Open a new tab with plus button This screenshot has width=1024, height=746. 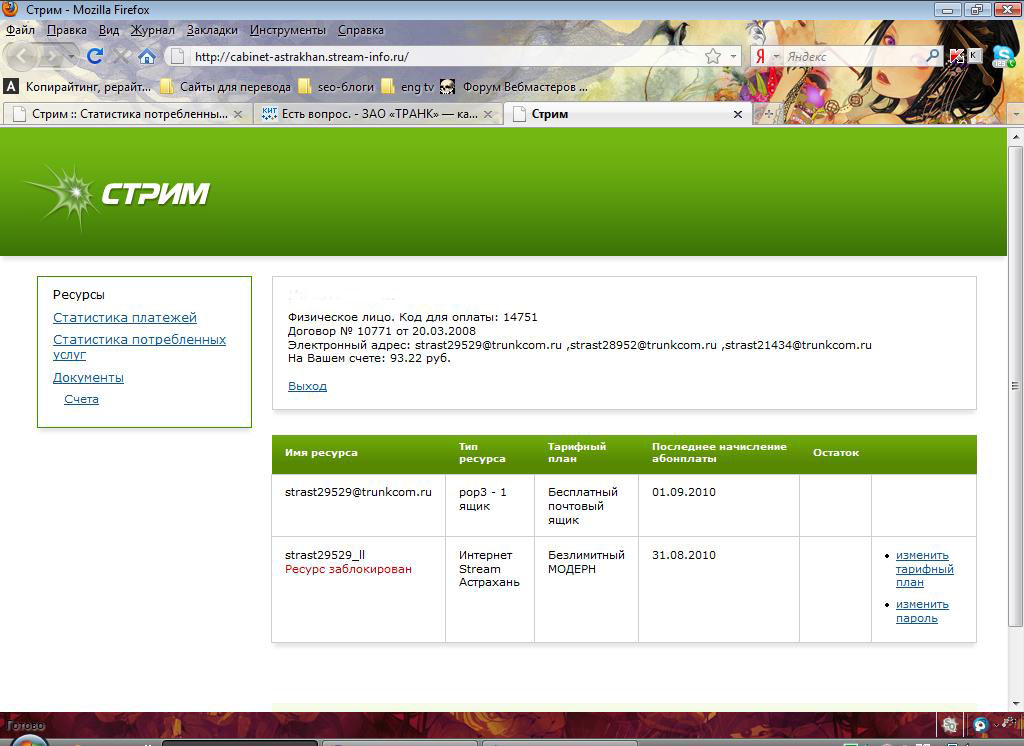point(768,114)
